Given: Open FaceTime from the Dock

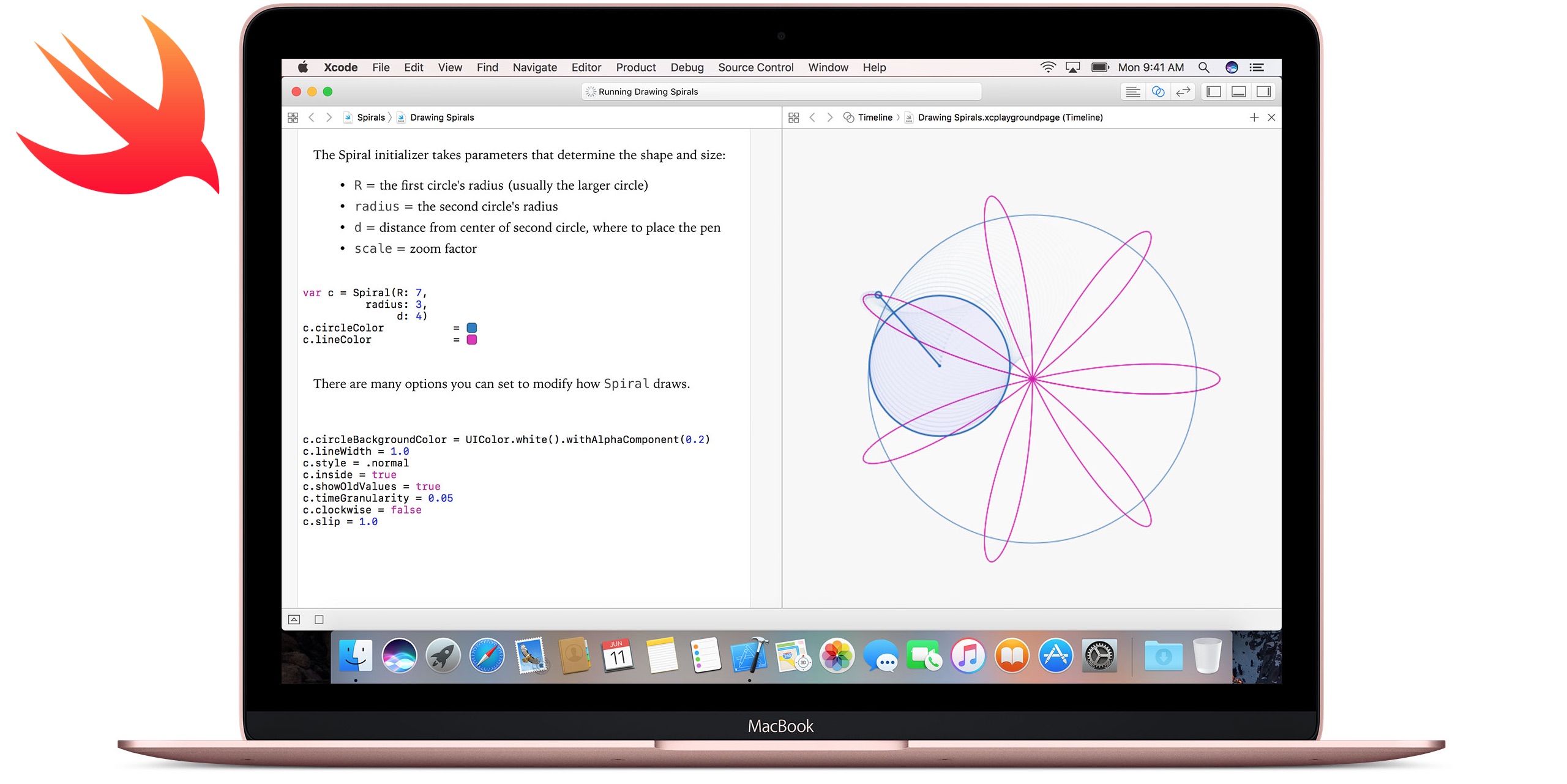Looking at the screenshot, I should click(924, 656).
